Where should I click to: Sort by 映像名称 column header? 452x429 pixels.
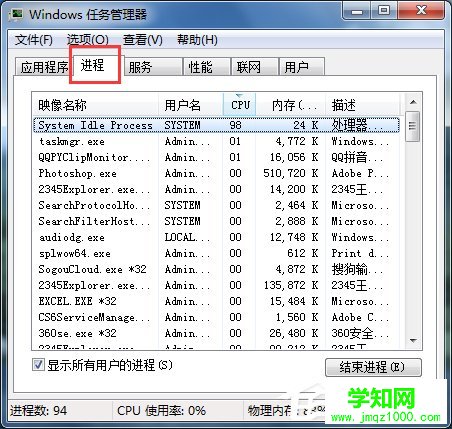click(x=95, y=105)
